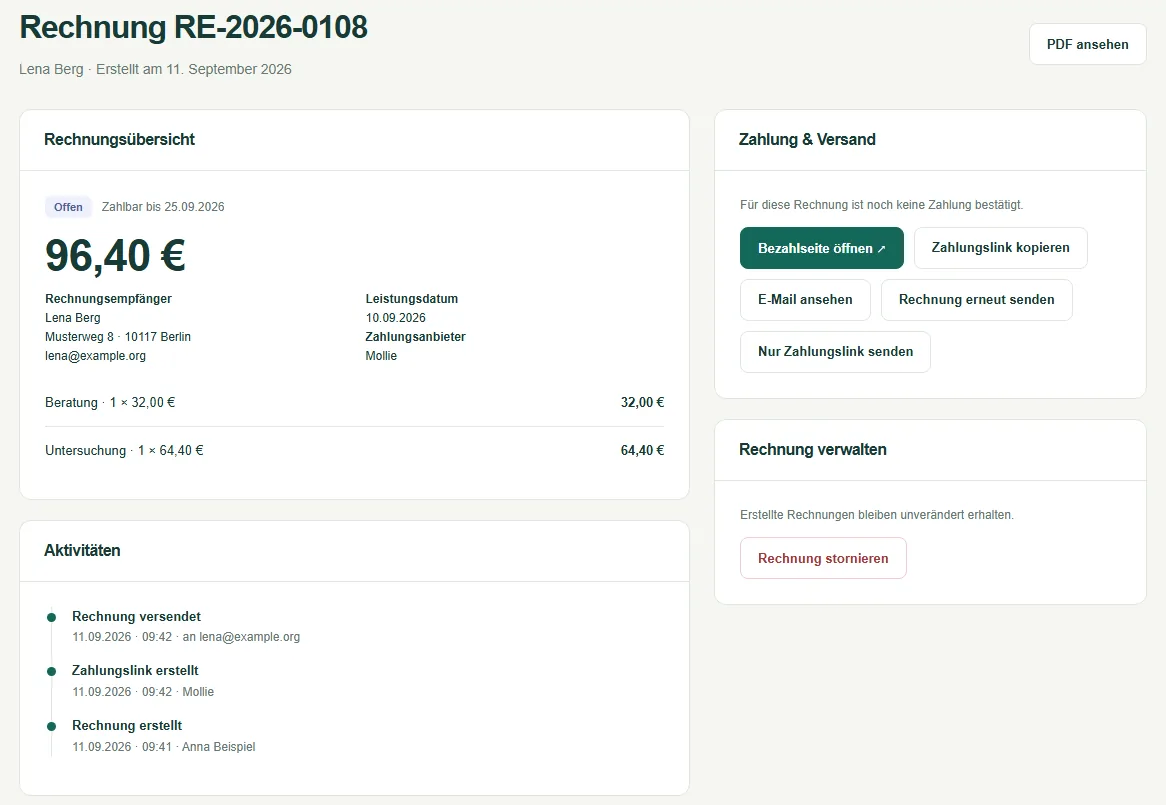Select the Beratung line item

tap(354, 402)
